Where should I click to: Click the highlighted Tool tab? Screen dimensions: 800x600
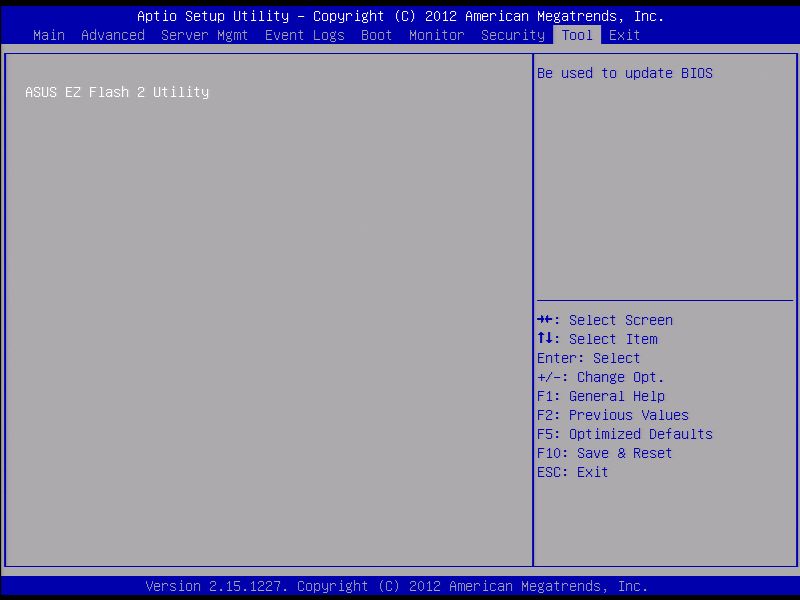pyautogui.click(x=577, y=35)
